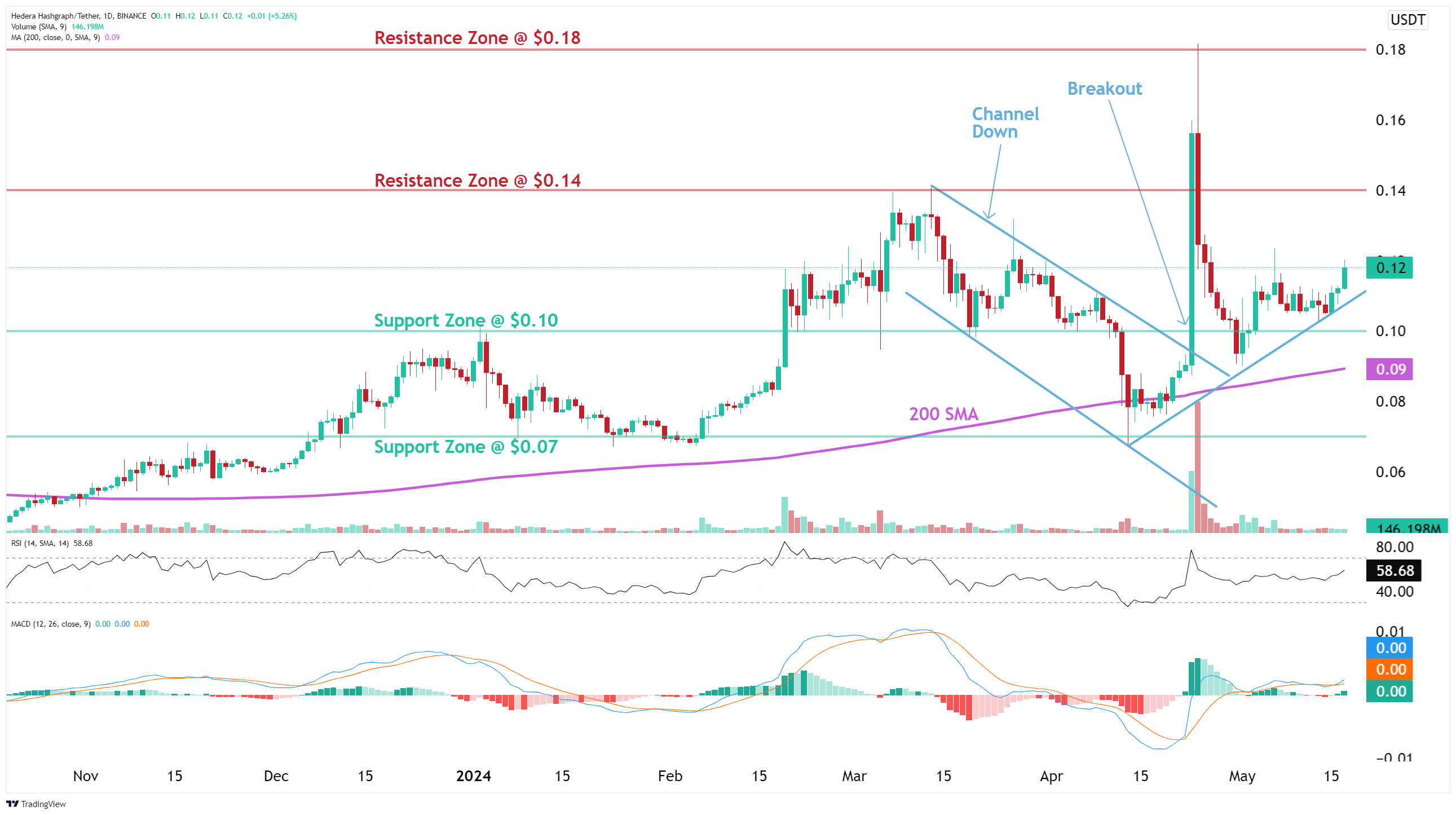
Task: Click the 'Support Zone @ $0.10' label
Action: (x=466, y=320)
